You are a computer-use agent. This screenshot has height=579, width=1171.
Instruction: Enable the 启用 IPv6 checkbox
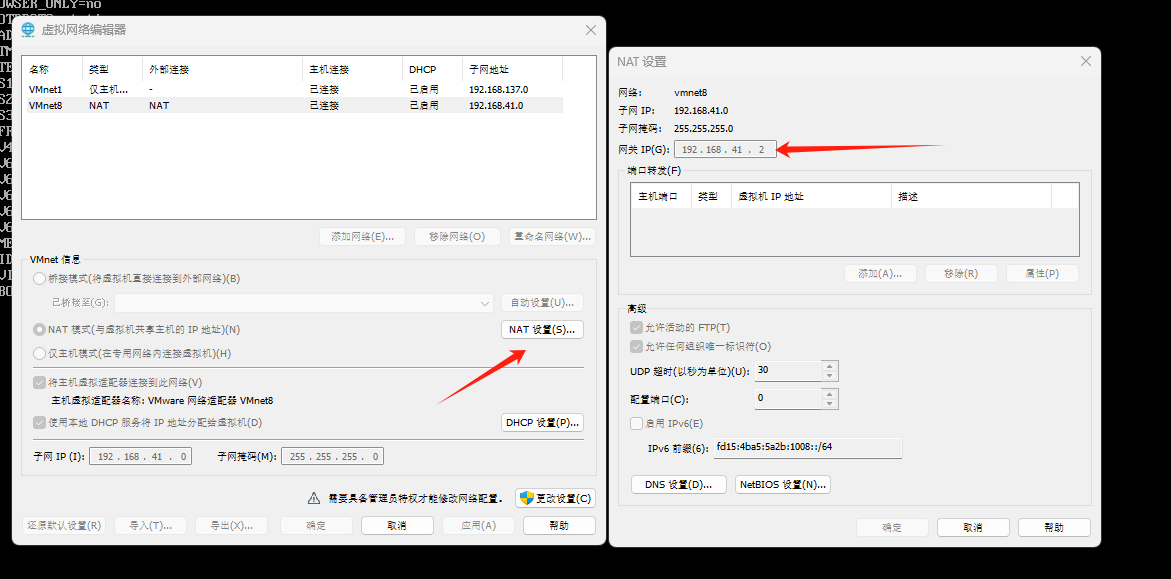636,424
